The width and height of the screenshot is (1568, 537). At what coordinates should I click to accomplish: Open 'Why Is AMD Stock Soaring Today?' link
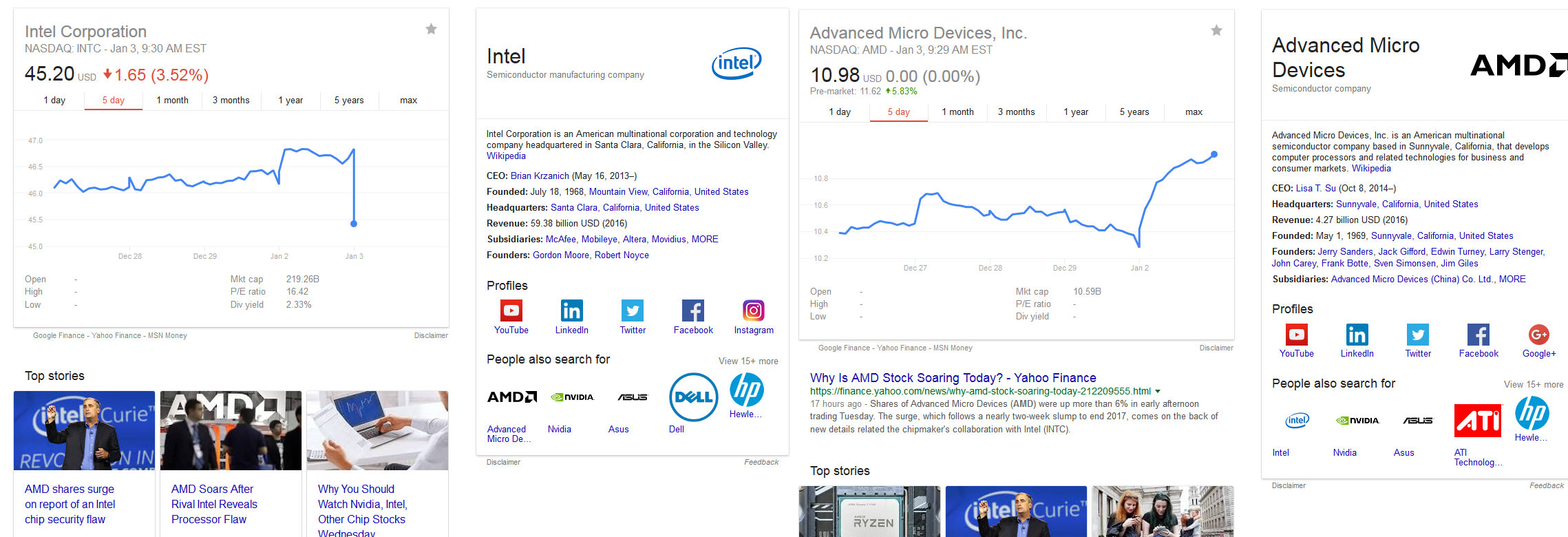point(953,377)
